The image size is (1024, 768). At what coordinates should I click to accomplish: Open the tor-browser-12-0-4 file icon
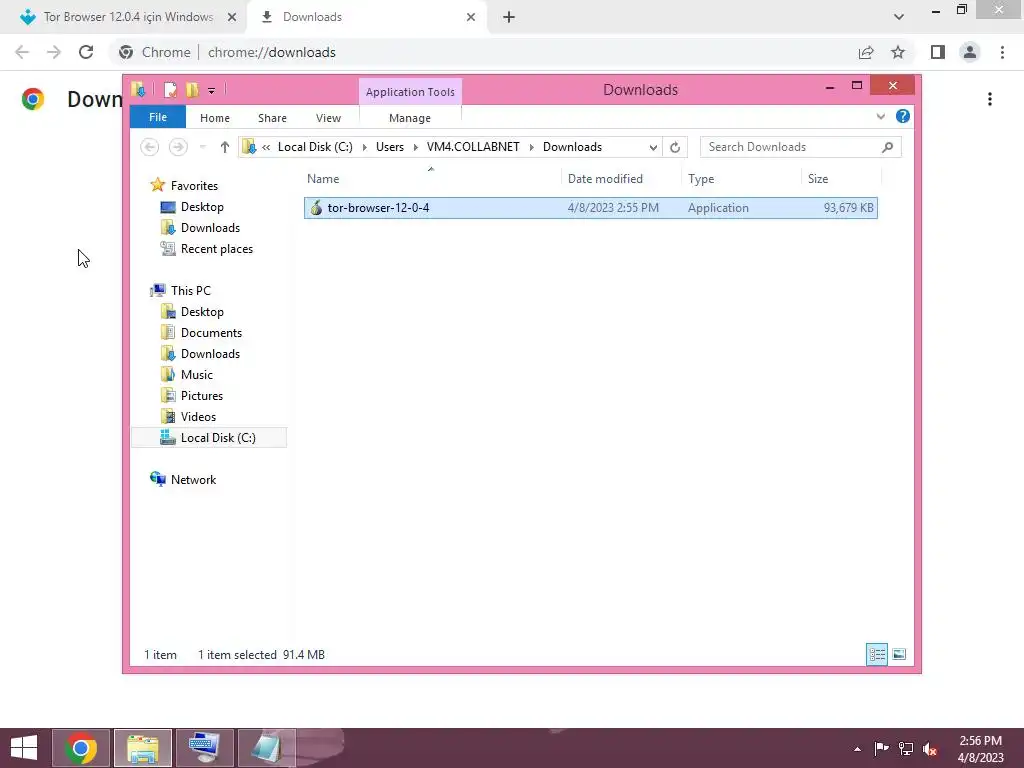click(x=316, y=208)
